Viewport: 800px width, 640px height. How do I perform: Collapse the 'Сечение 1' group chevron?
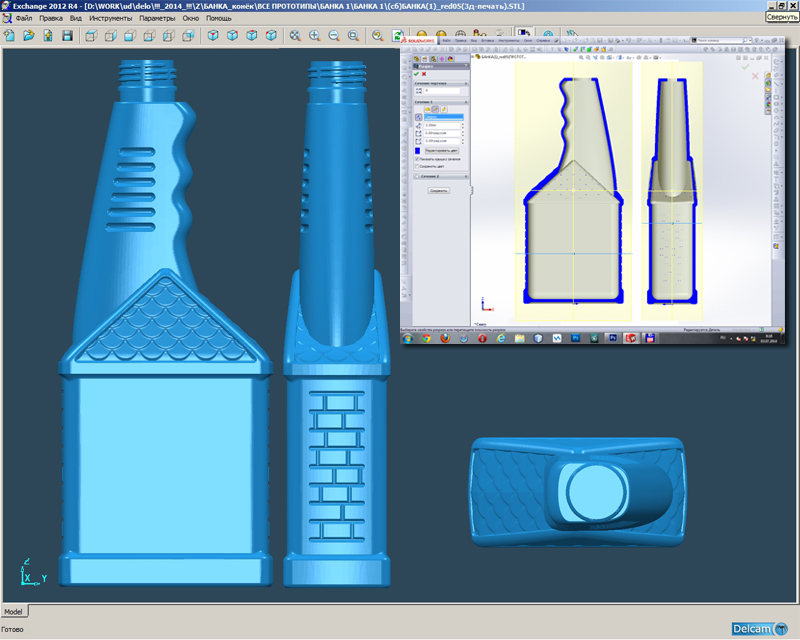pyautogui.click(x=466, y=102)
